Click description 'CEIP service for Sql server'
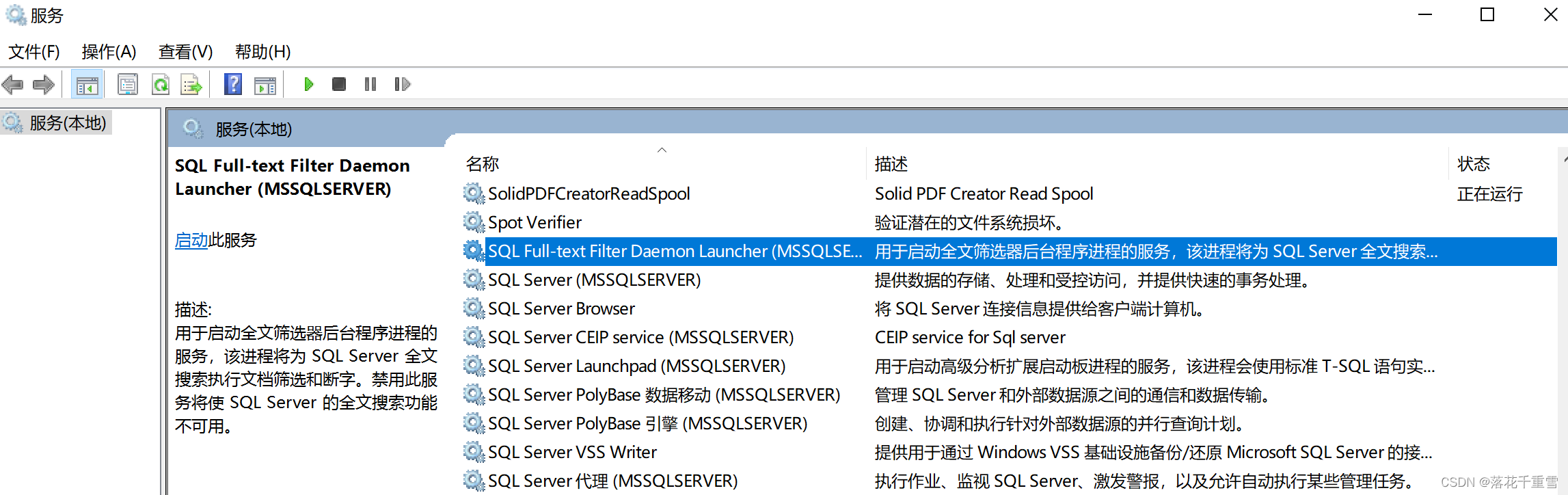 point(970,337)
